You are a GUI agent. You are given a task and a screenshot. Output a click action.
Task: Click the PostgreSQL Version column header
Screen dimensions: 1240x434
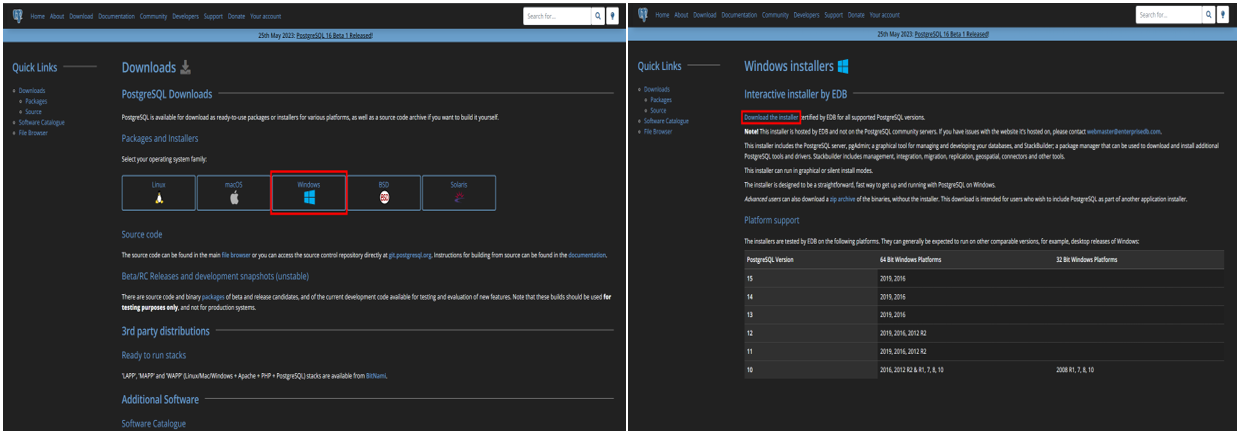pos(771,259)
